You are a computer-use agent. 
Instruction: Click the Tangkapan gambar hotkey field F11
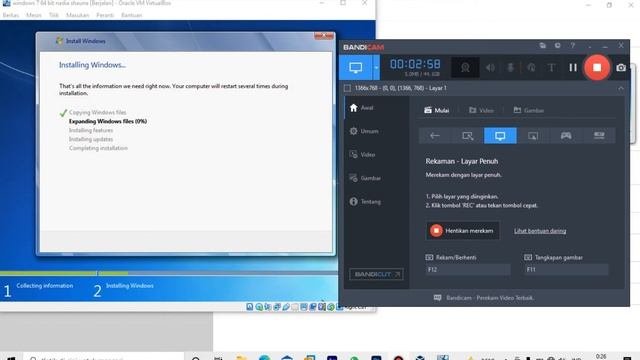567,269
